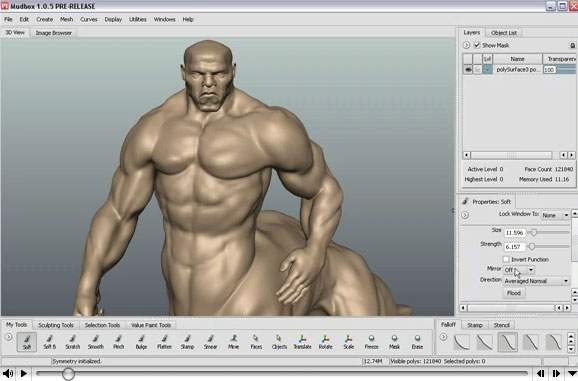Switch to the Sculpting Tools tab

click(x=56, y=325)
